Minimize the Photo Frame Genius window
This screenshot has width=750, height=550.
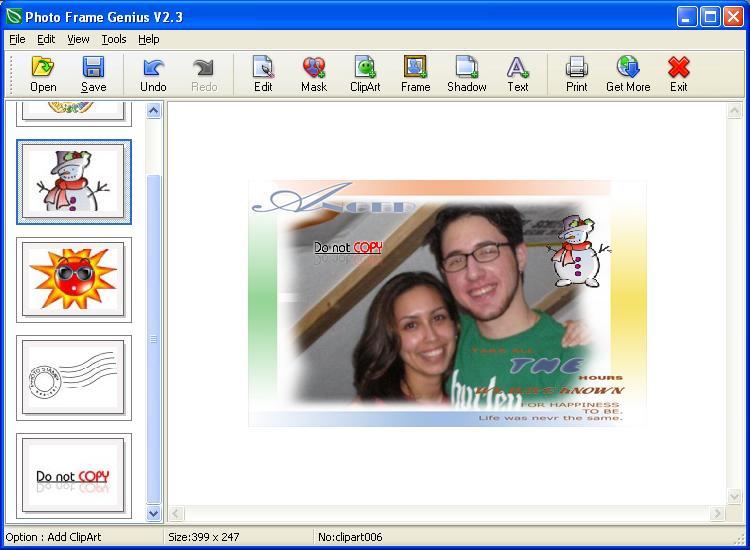coord(687,17)
